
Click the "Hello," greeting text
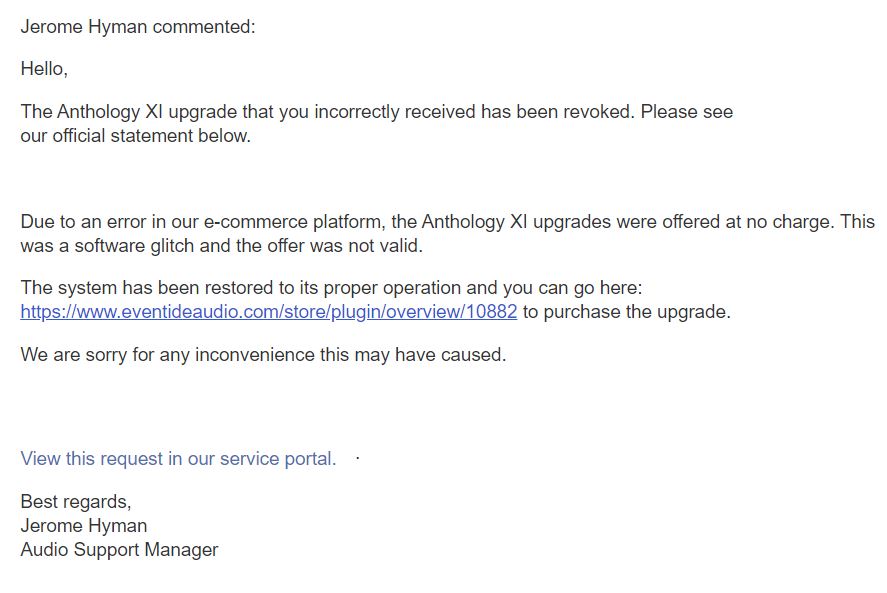(x=44, y=70)
